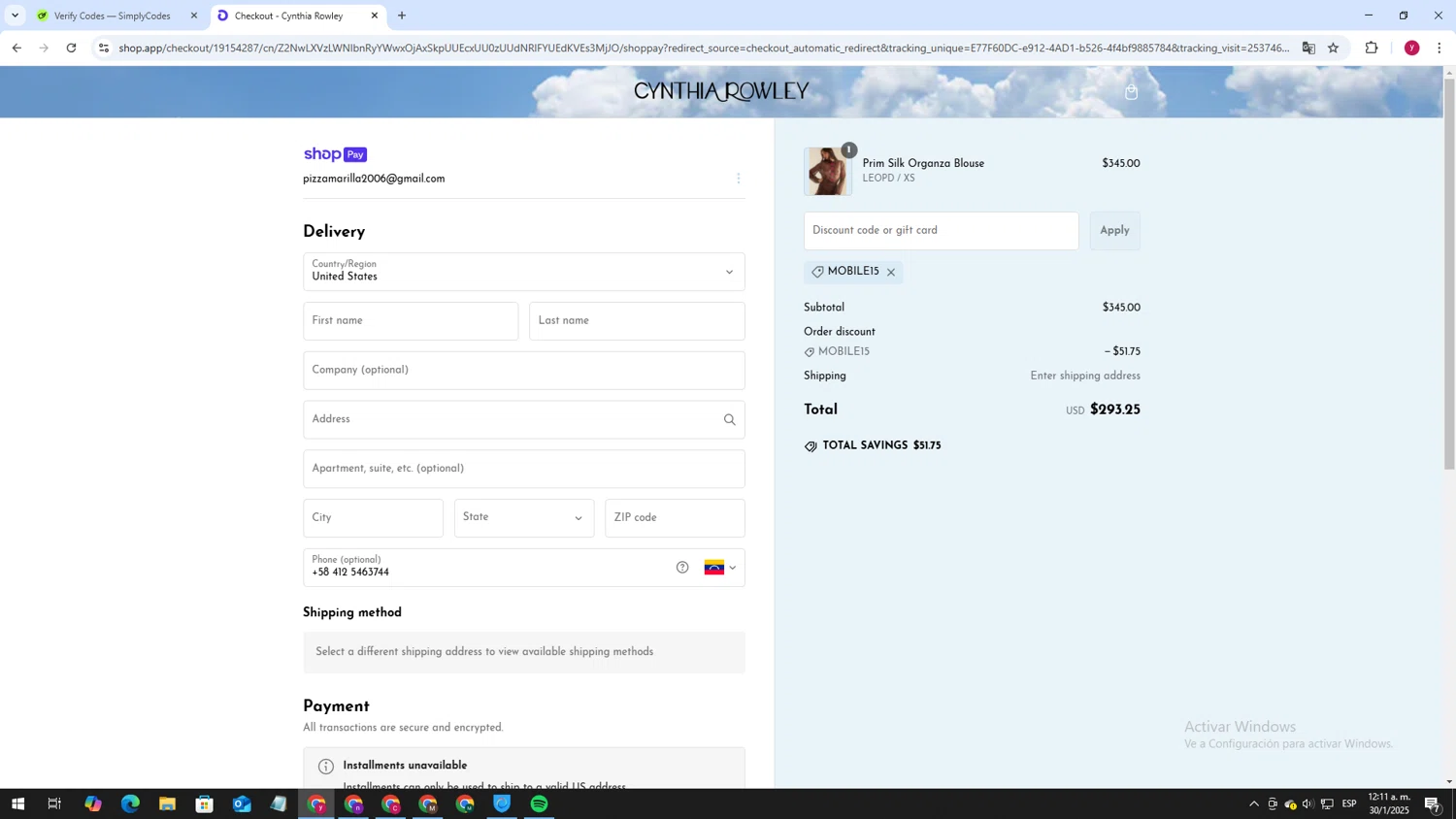1456x819 pixels.
Task: Open Microsoft Store from the taskbar
Action: pos(204,803)
